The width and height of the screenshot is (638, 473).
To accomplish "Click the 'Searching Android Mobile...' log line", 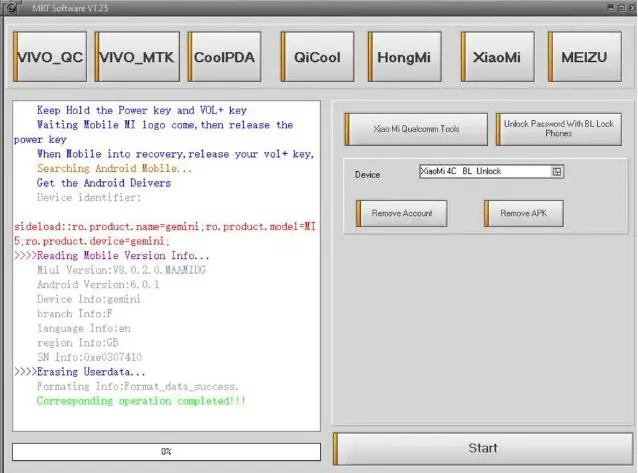I will [x=114, y=168].
